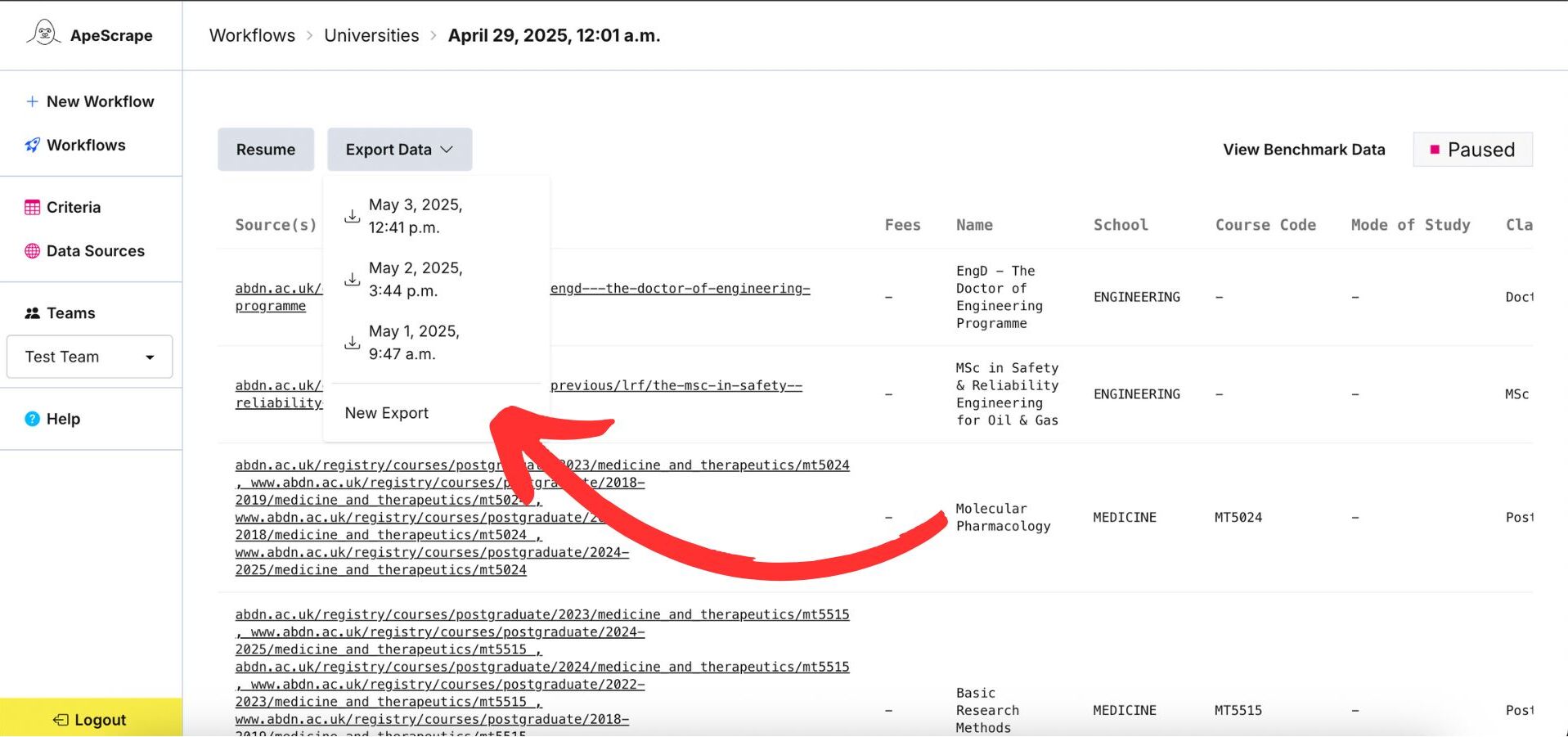The width and height of the screenshot is (1568, 737).
Task: Click the plus icon beside New Workflow
Action: (32, 101)
